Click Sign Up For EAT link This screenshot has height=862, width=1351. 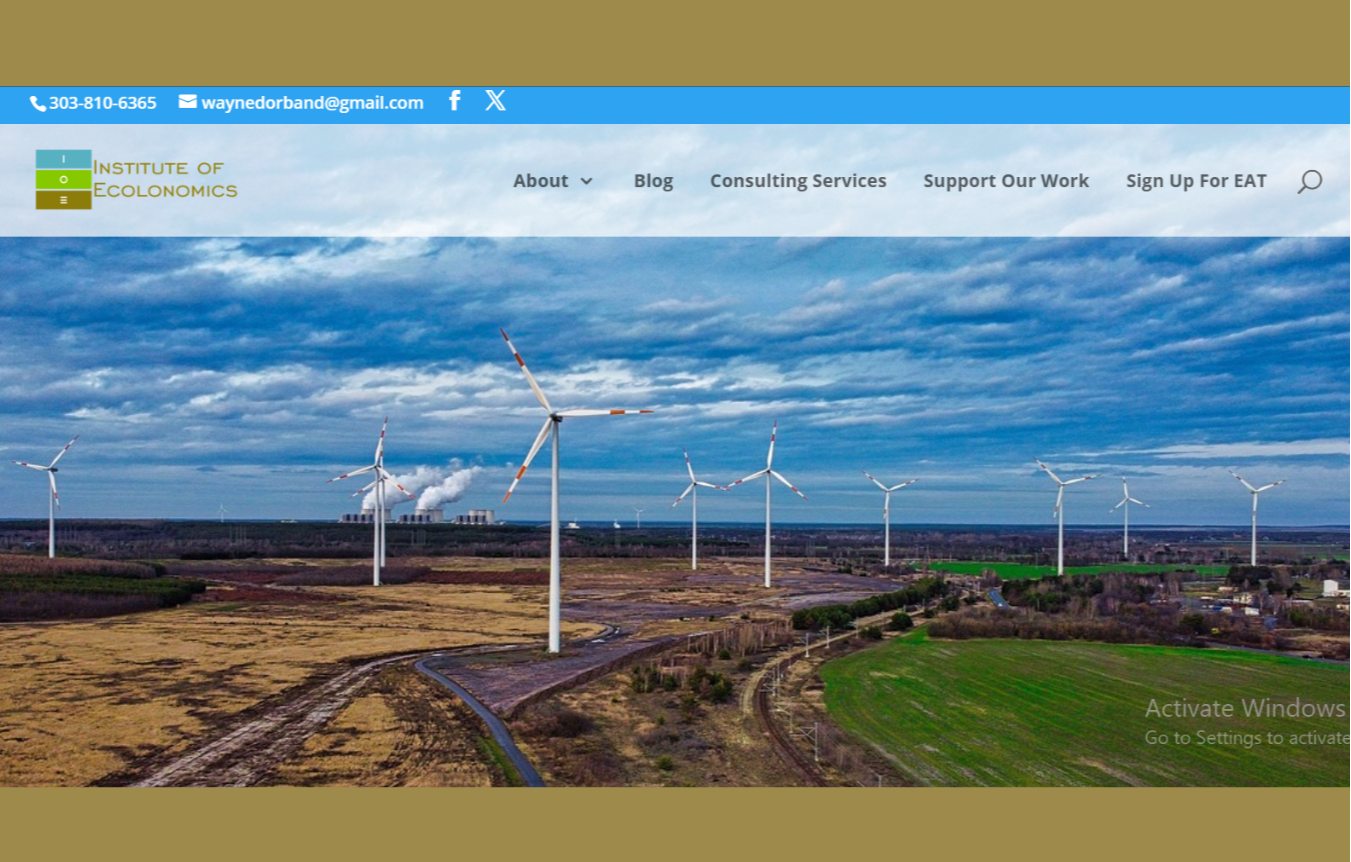(x=1196, y=181)
